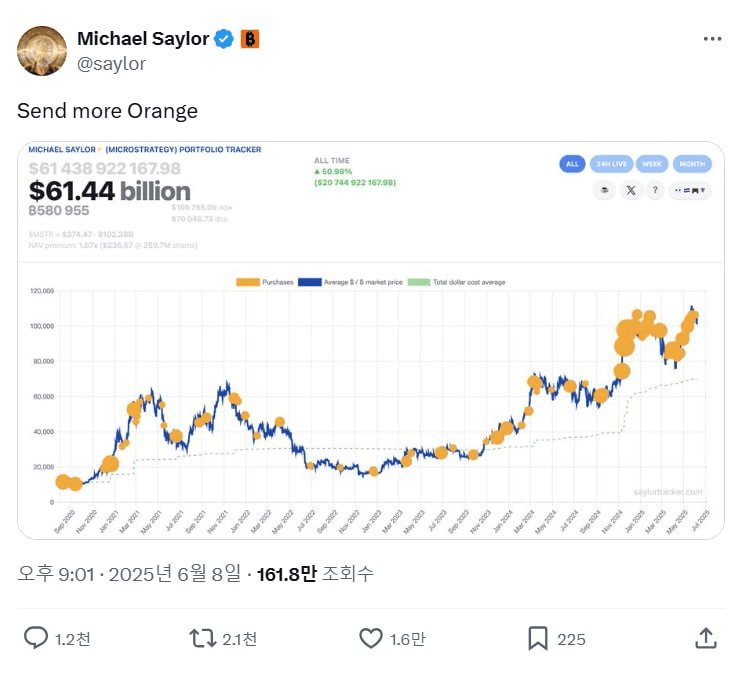
Task: Click the blue verified checkmark badge
Action: [223, 39]
